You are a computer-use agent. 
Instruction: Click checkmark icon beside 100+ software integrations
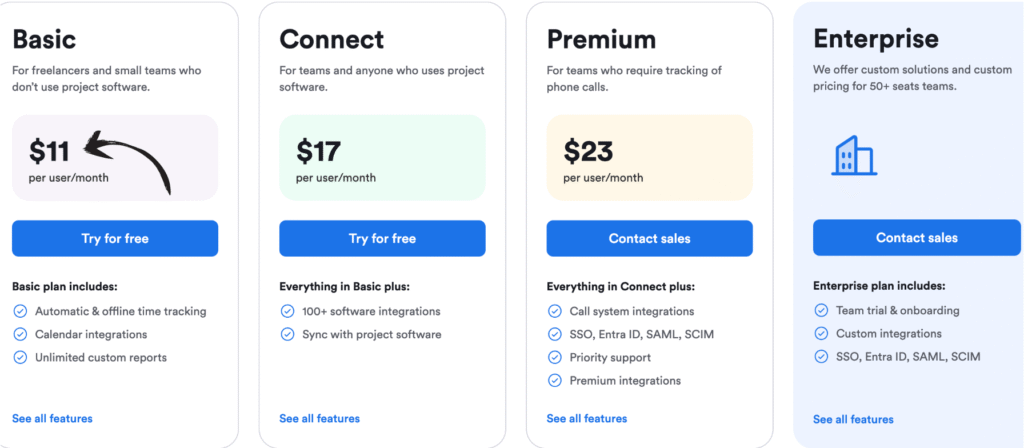coord(287,311)
